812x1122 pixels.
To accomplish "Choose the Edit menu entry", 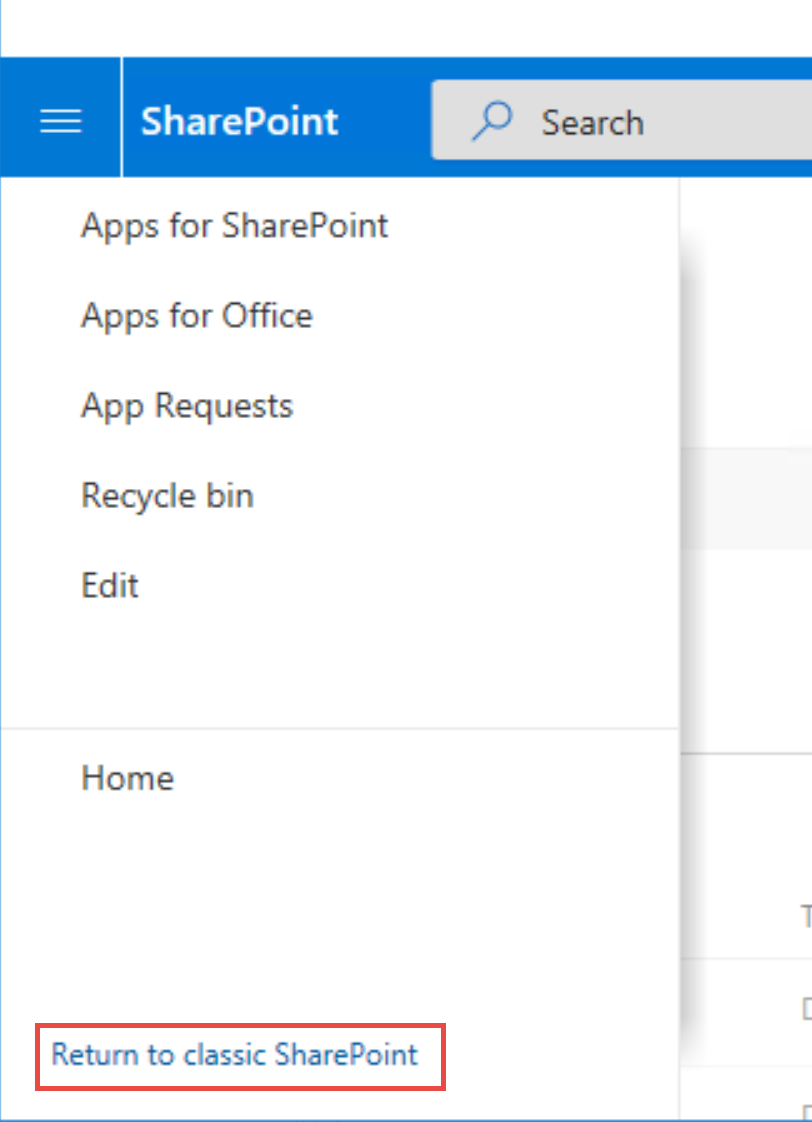I will click(x=109, y=585).
